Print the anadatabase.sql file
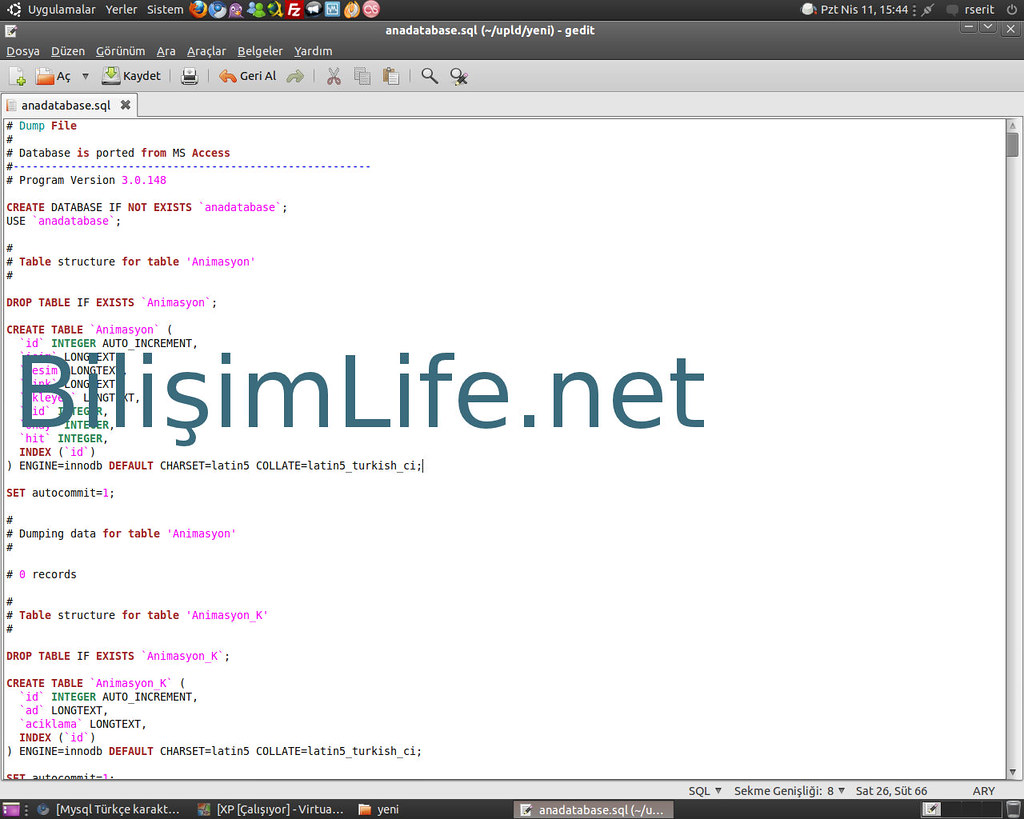Screen dimensions: 1024x819 tap(189, 75)
